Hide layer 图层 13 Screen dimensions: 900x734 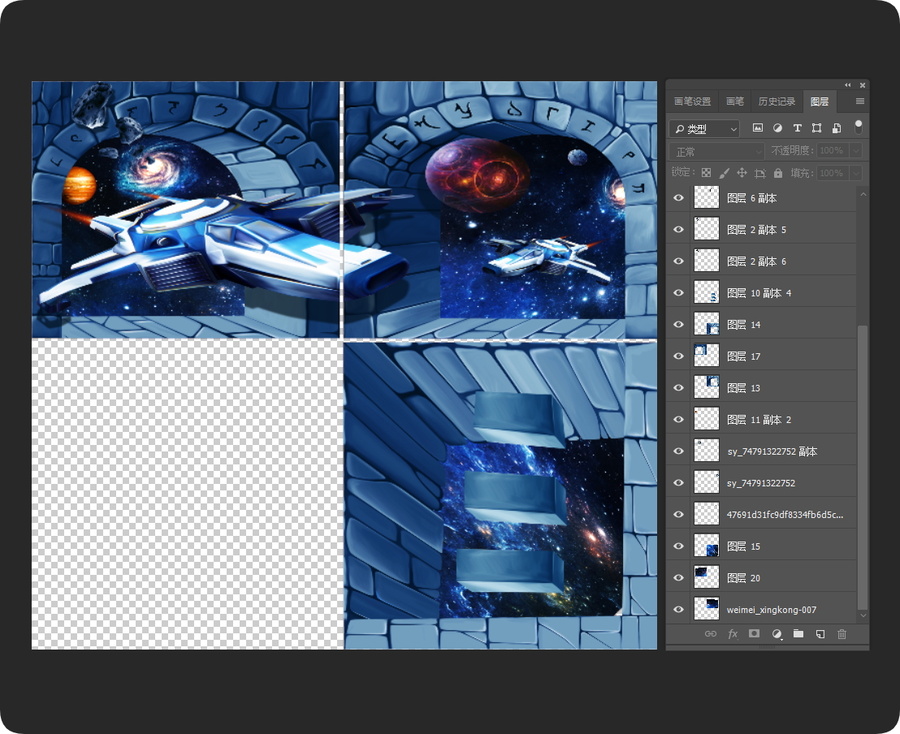[678, 387]
